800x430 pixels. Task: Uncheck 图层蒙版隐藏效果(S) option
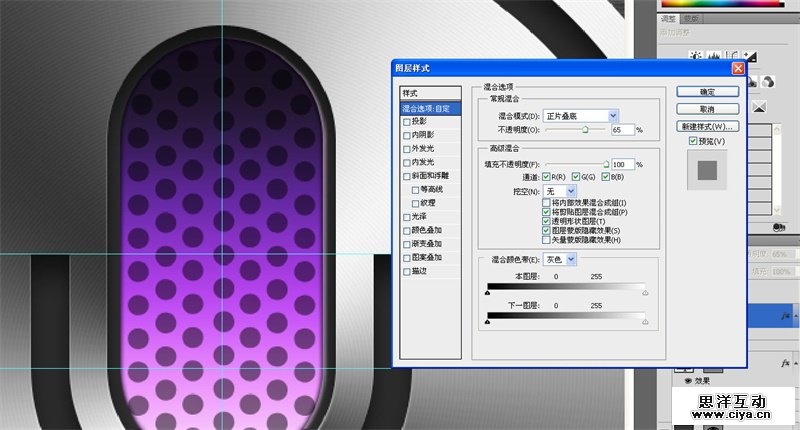click(x=546, y=230)
